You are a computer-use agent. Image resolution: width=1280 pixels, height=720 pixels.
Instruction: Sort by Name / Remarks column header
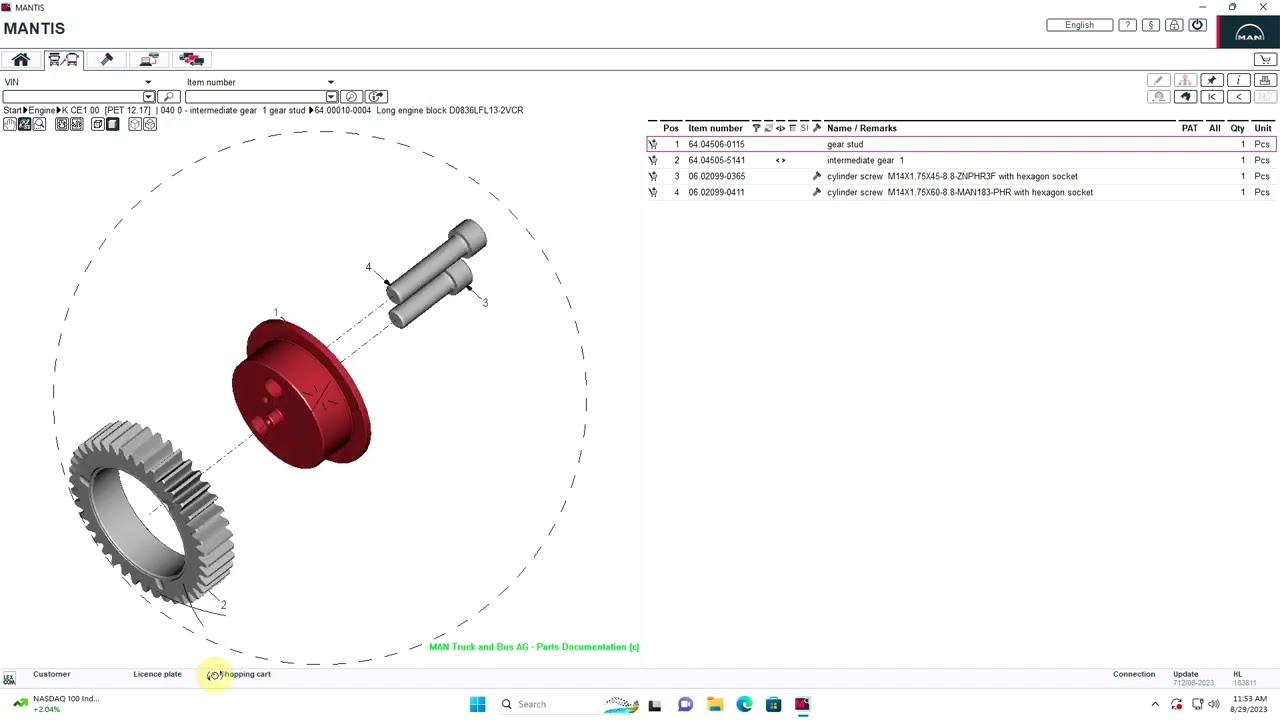[862, 128]
